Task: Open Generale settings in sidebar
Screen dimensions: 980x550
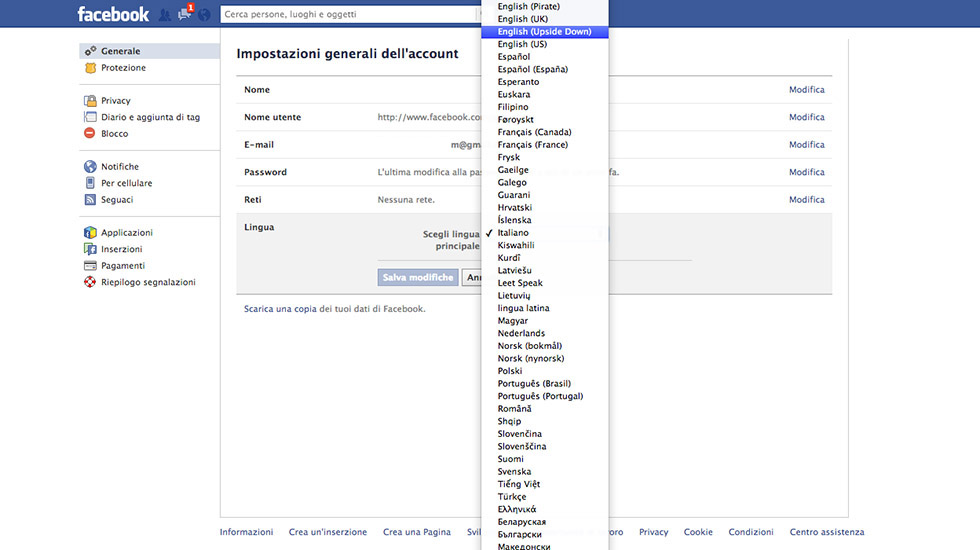Action: 120,51
